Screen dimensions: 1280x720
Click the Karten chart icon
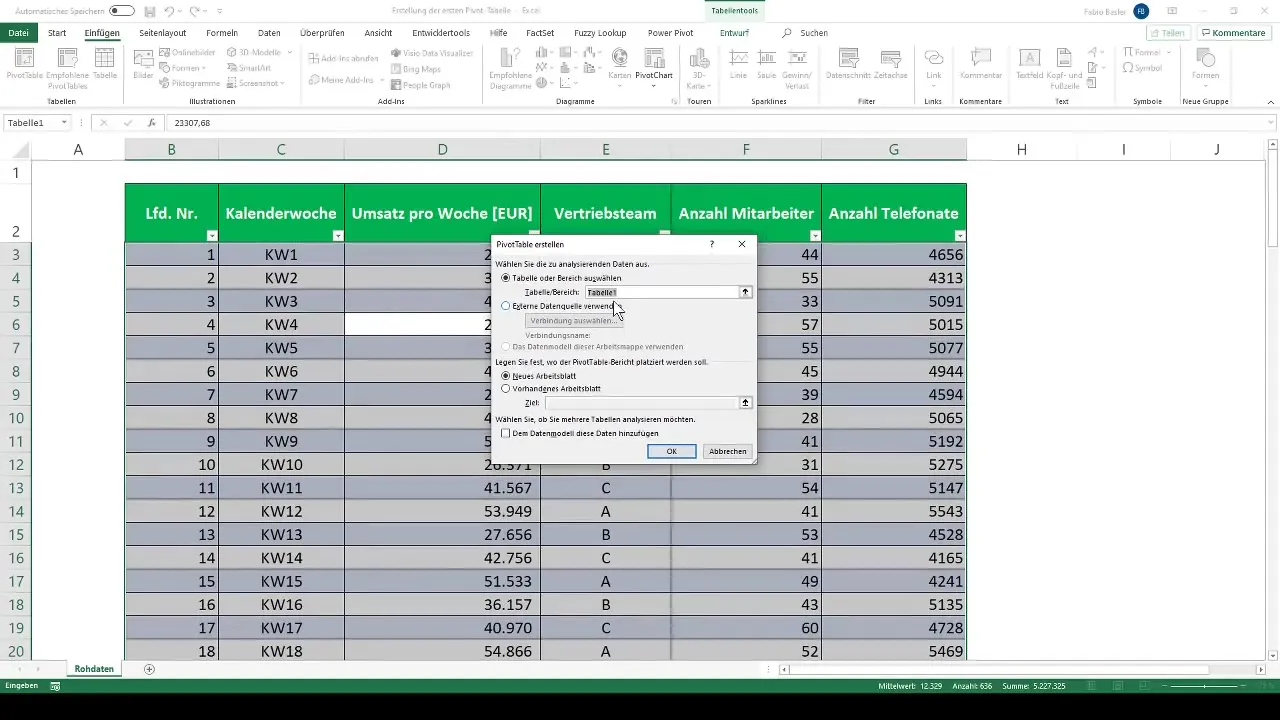620,64
